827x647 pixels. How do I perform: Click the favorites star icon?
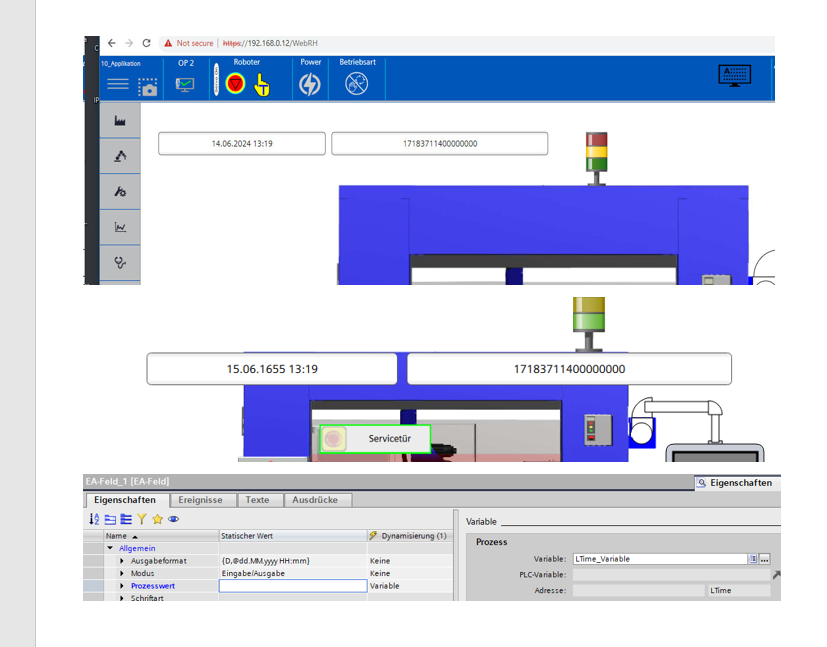(157, 519)
